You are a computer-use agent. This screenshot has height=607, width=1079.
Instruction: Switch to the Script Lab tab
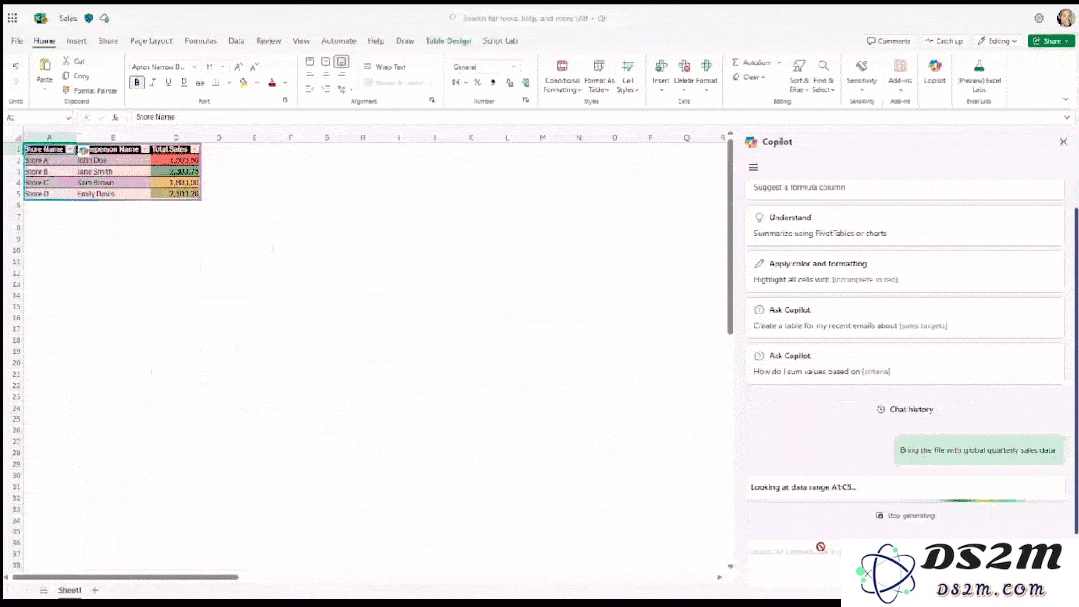500,41
